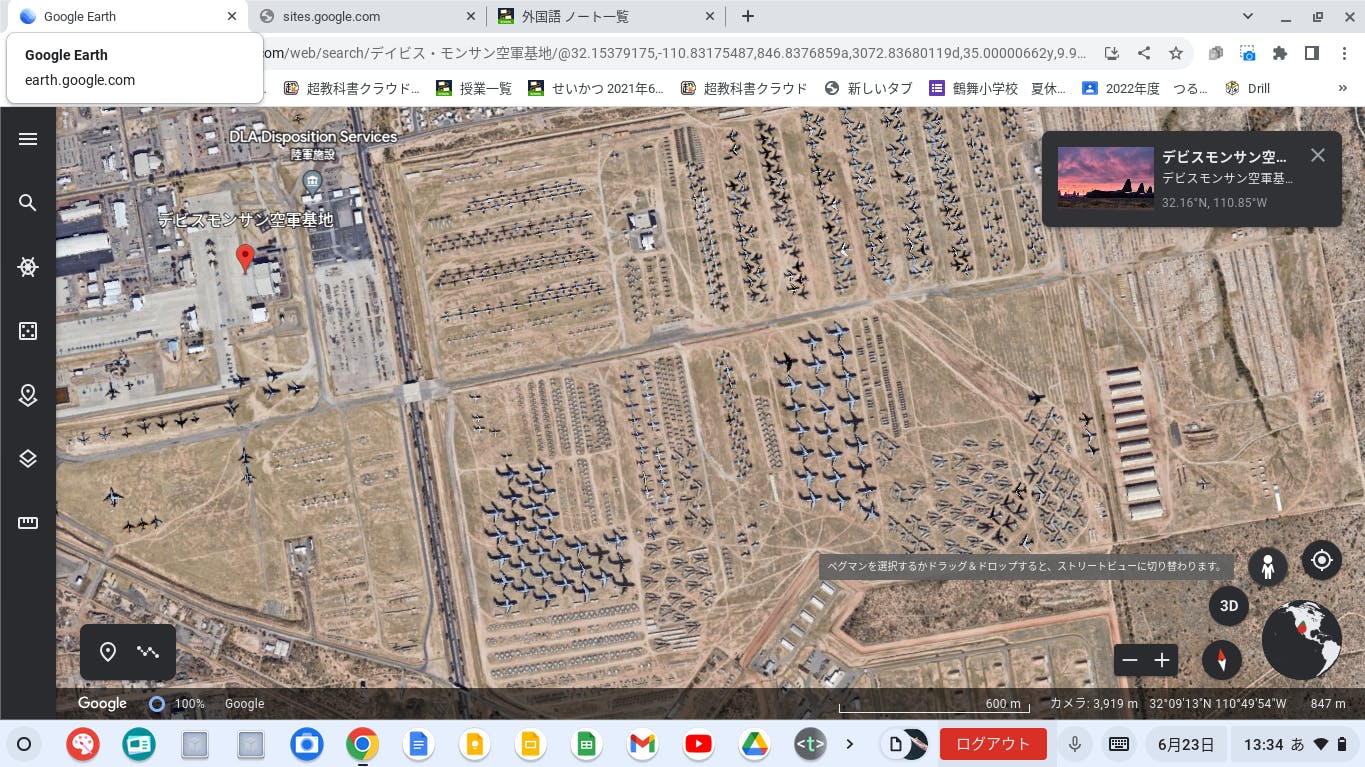Select the Pegman street view button
The image size is (1365, 767).
point(1267,567)
